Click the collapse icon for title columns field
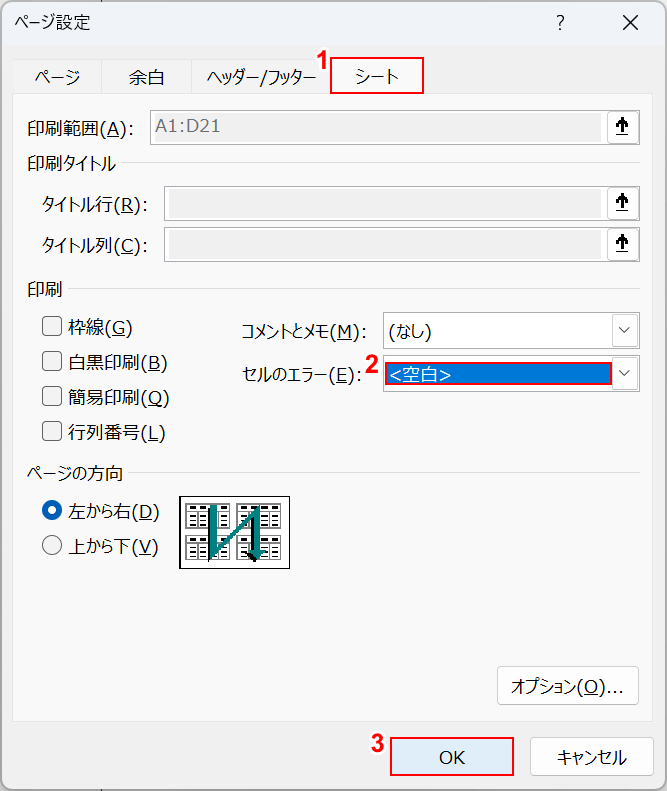667x791 pixels. click(622, 244)
